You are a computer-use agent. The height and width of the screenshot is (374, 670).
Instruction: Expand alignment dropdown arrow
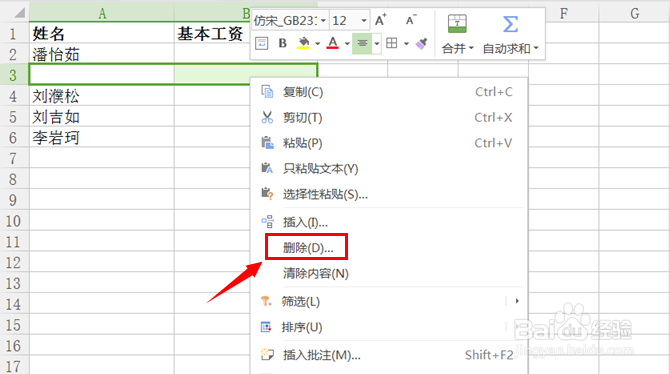tap(376, 44)
